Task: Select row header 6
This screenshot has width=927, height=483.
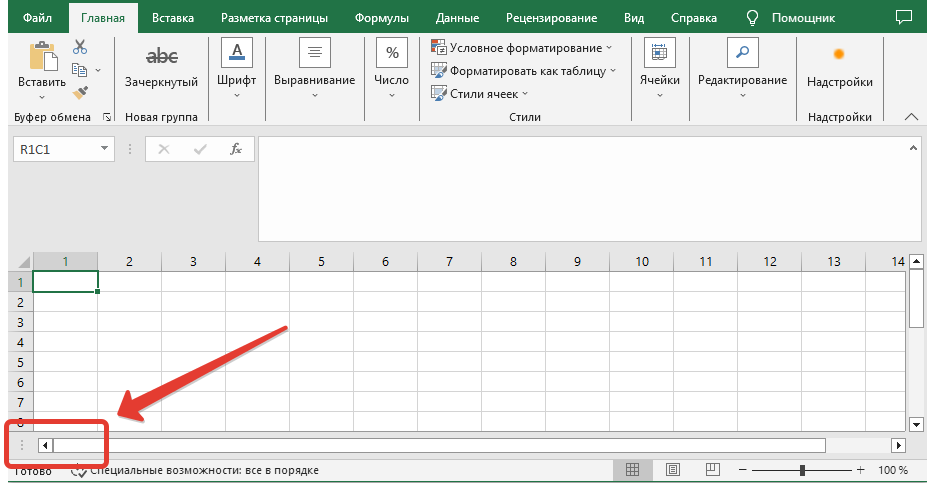Action: point(21,382)
